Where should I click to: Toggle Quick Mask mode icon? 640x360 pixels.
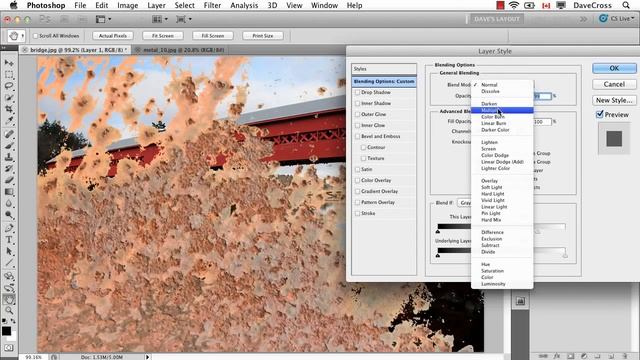9,348
